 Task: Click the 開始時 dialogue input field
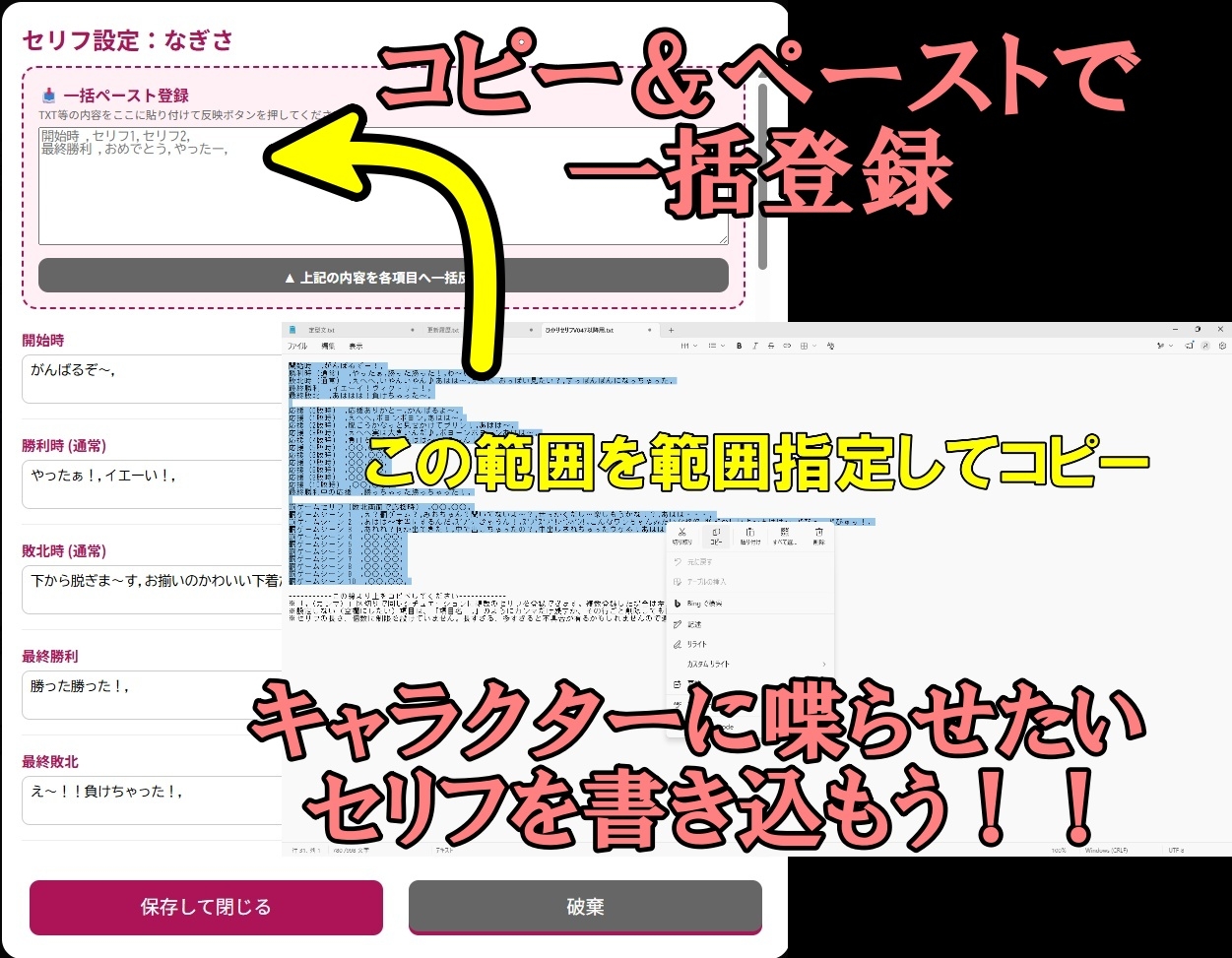pyautogui.click(x=153, y=379)
